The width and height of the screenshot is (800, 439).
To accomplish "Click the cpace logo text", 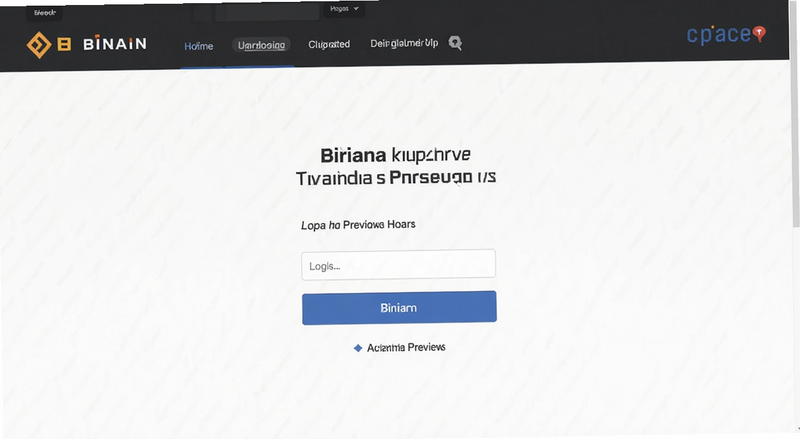I will 719,34.
